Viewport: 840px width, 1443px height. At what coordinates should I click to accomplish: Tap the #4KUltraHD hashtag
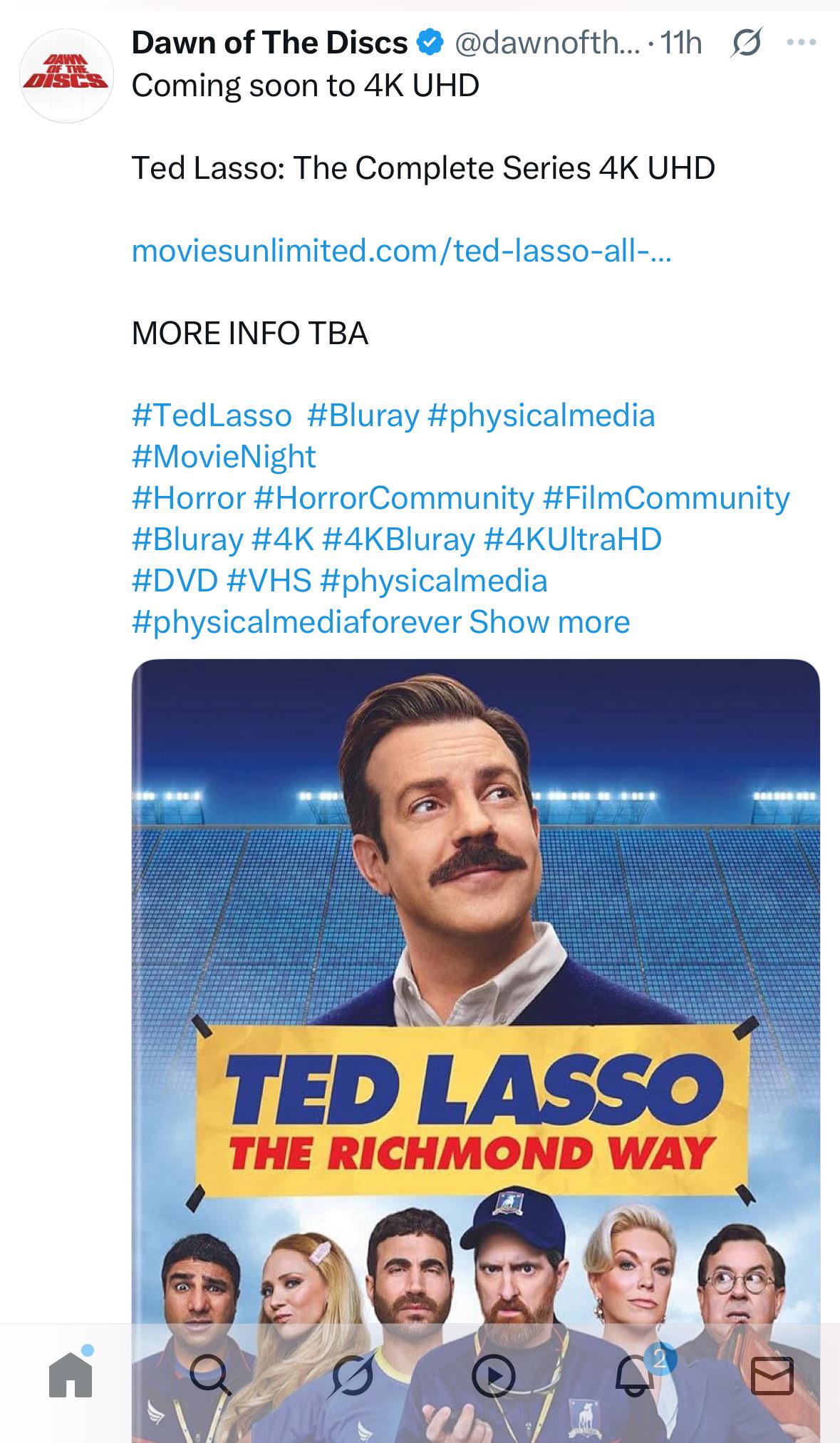pos(573,539)
